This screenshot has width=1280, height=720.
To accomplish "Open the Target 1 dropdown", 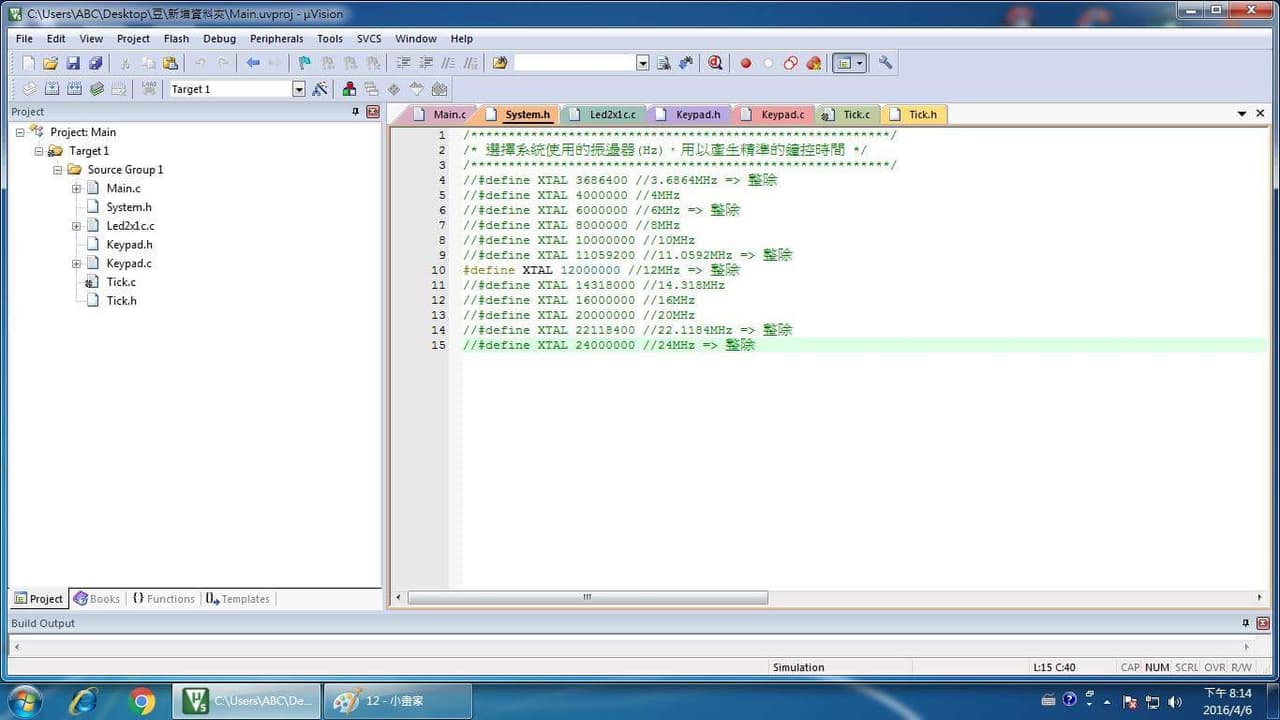I will point(298,89).
